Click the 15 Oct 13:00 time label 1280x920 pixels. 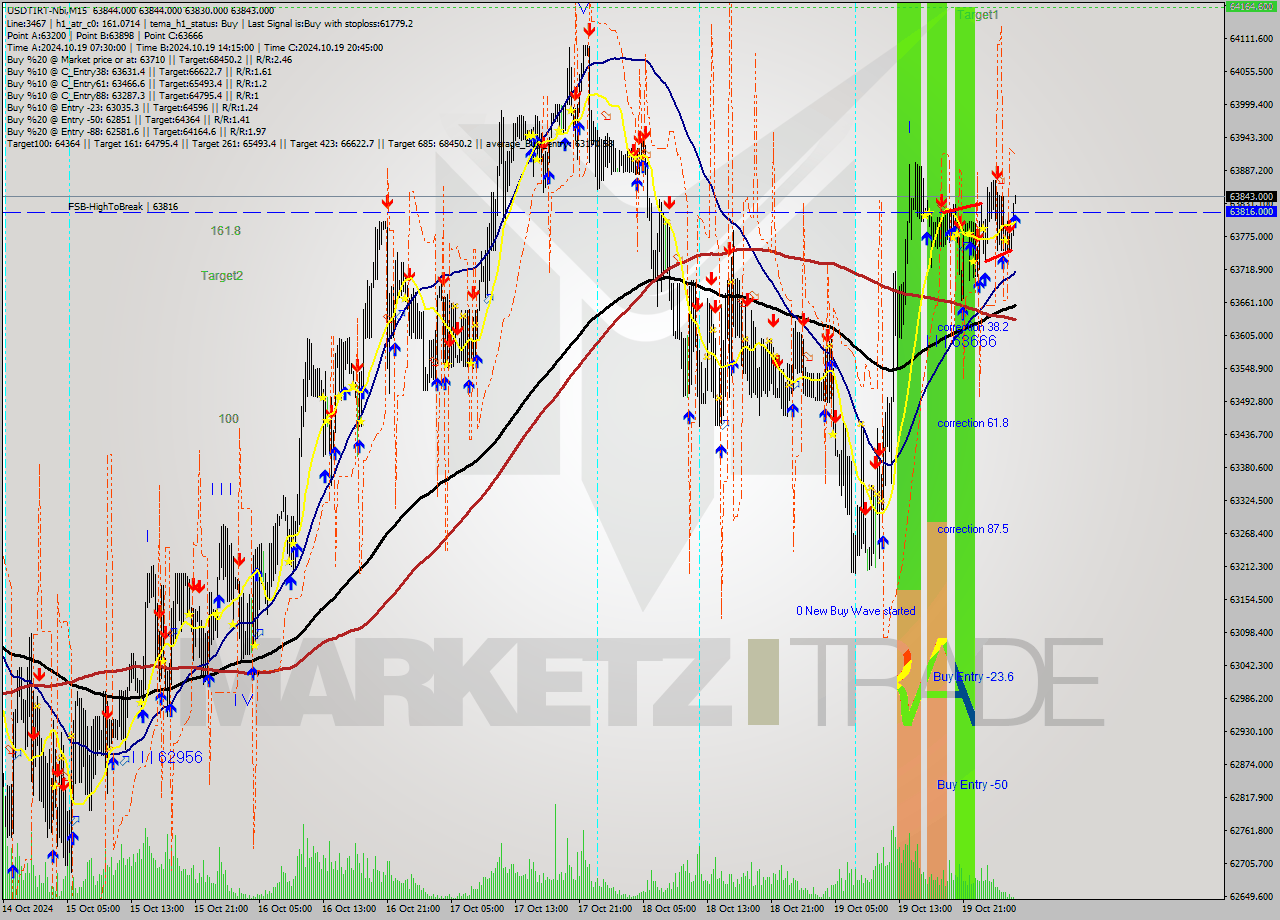pyautogui.click(x=155, y=909)
